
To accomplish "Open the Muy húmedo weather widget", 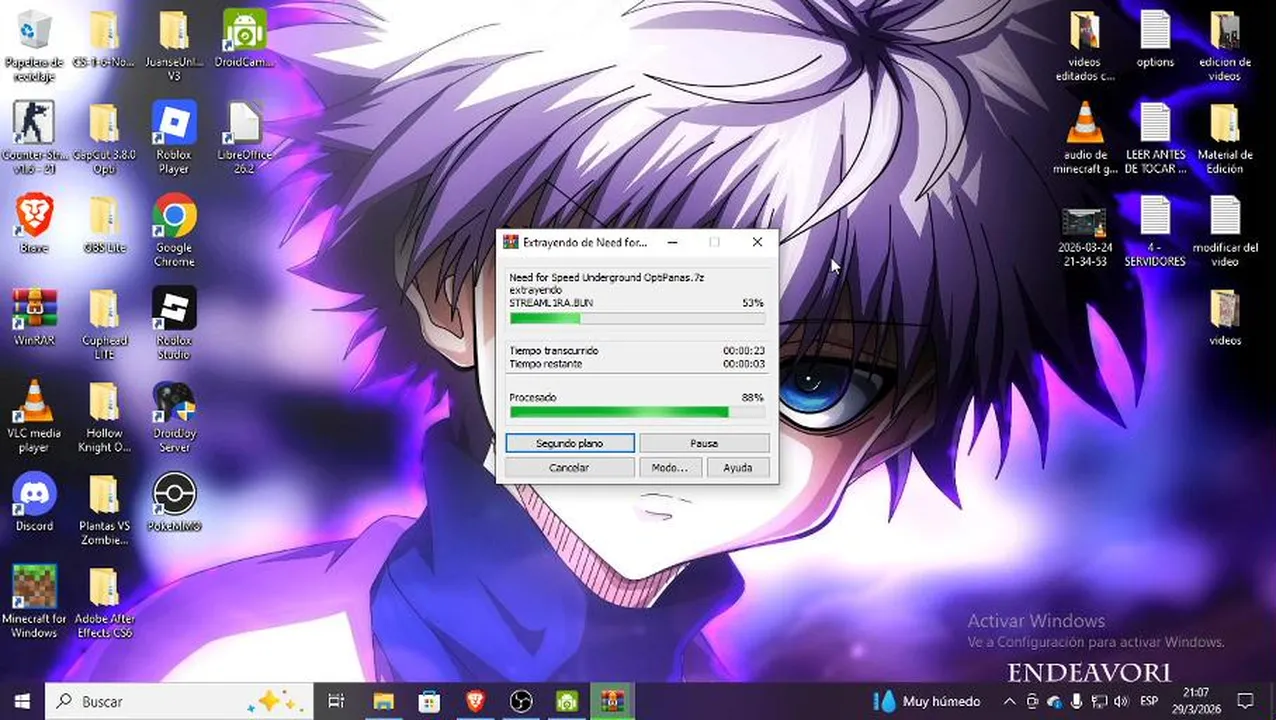I will coord(926,701).
